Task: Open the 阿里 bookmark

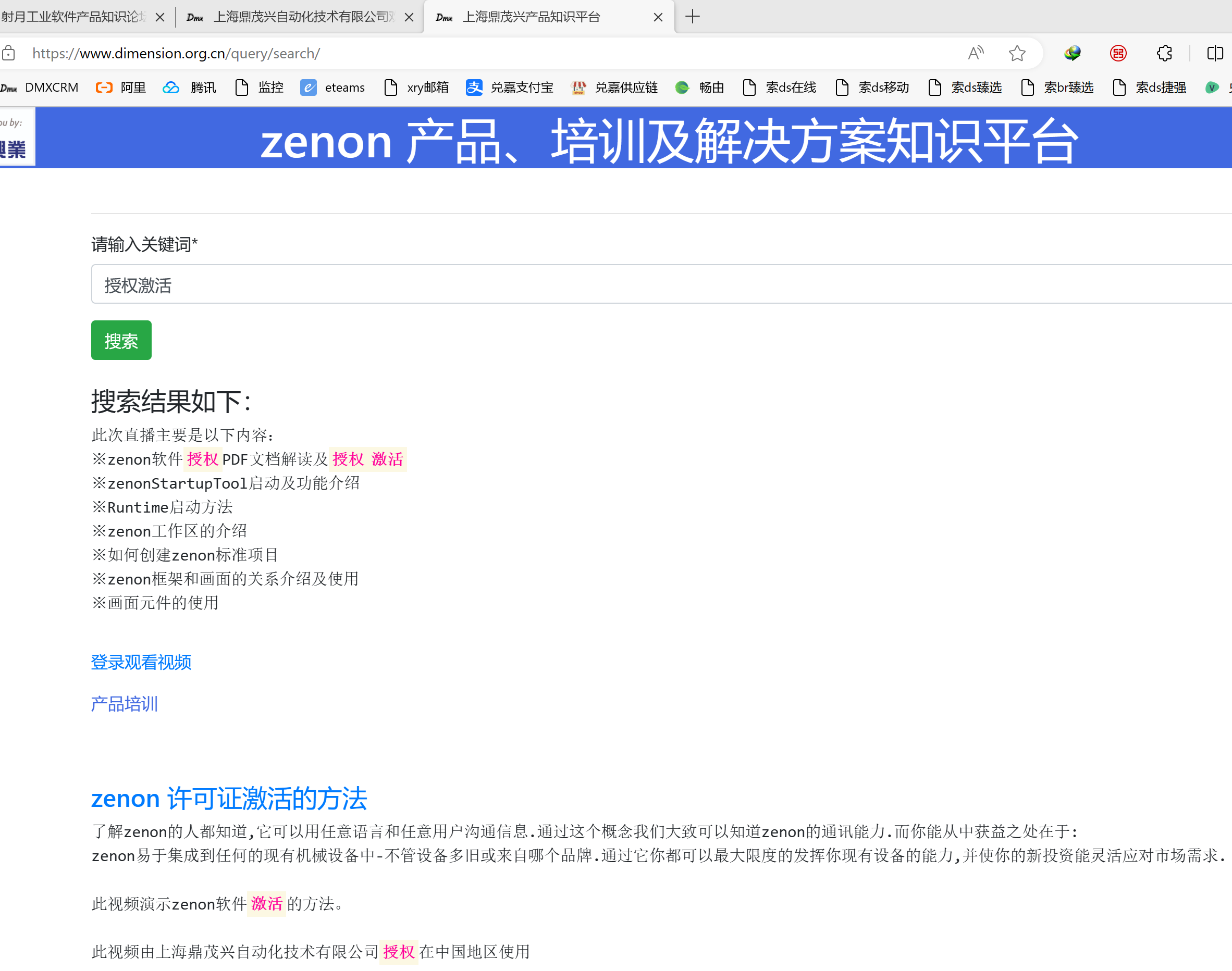Action: point(120,88)
